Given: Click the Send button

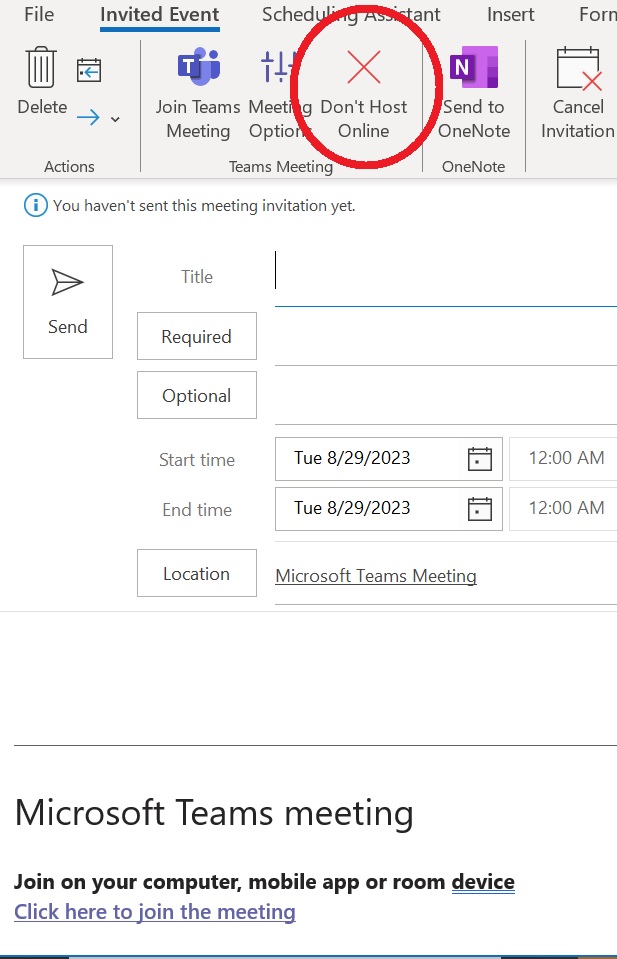Looking at the screenshot, I should pyautogui.click(x=68, y=302).
